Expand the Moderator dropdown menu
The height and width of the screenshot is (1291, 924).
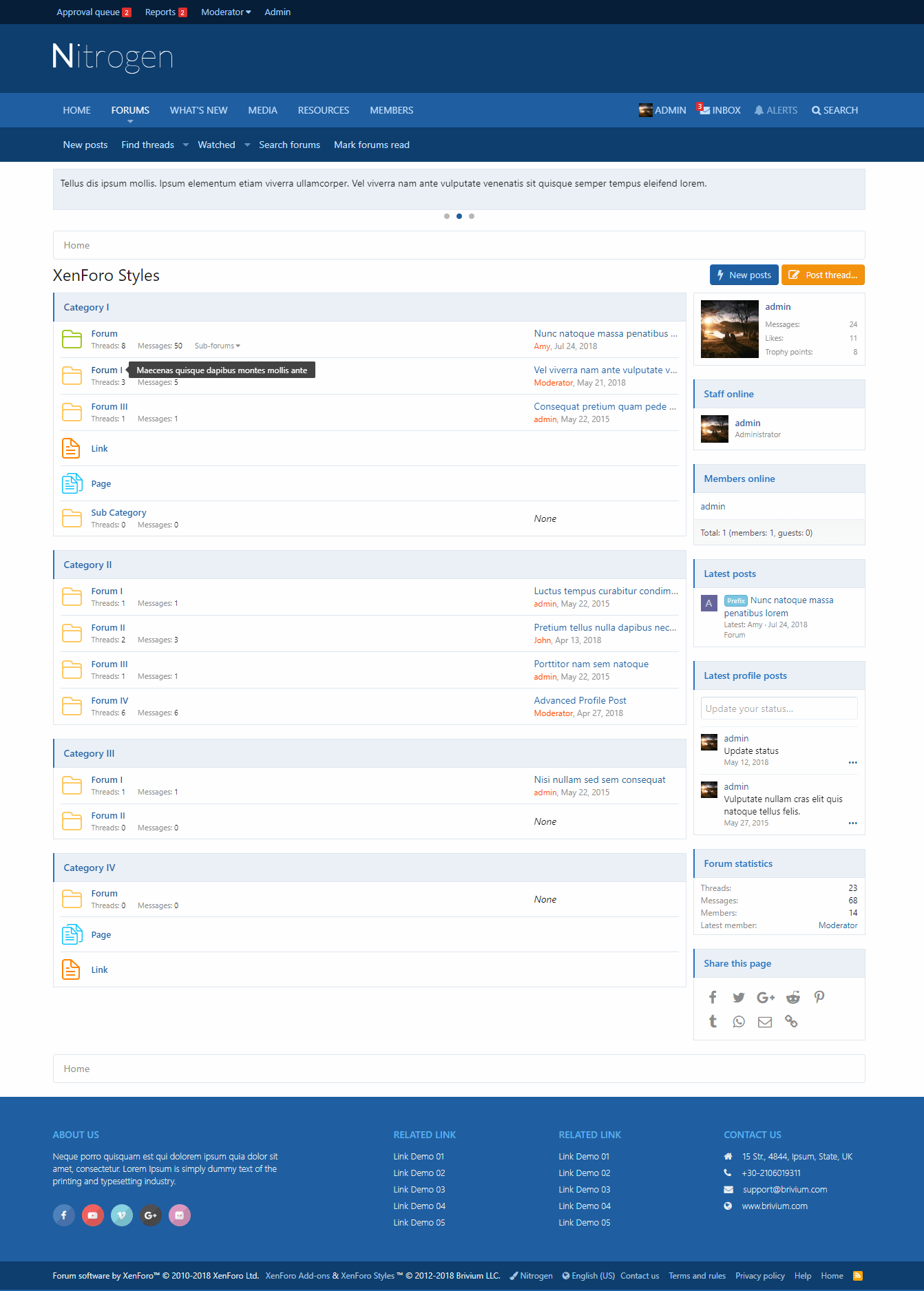tap(226, 12)
